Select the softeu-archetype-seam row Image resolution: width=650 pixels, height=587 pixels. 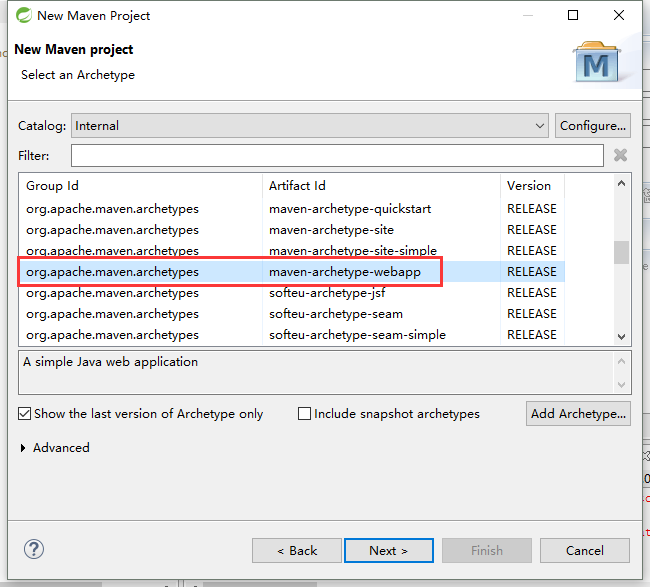click(x=291, y=314)
